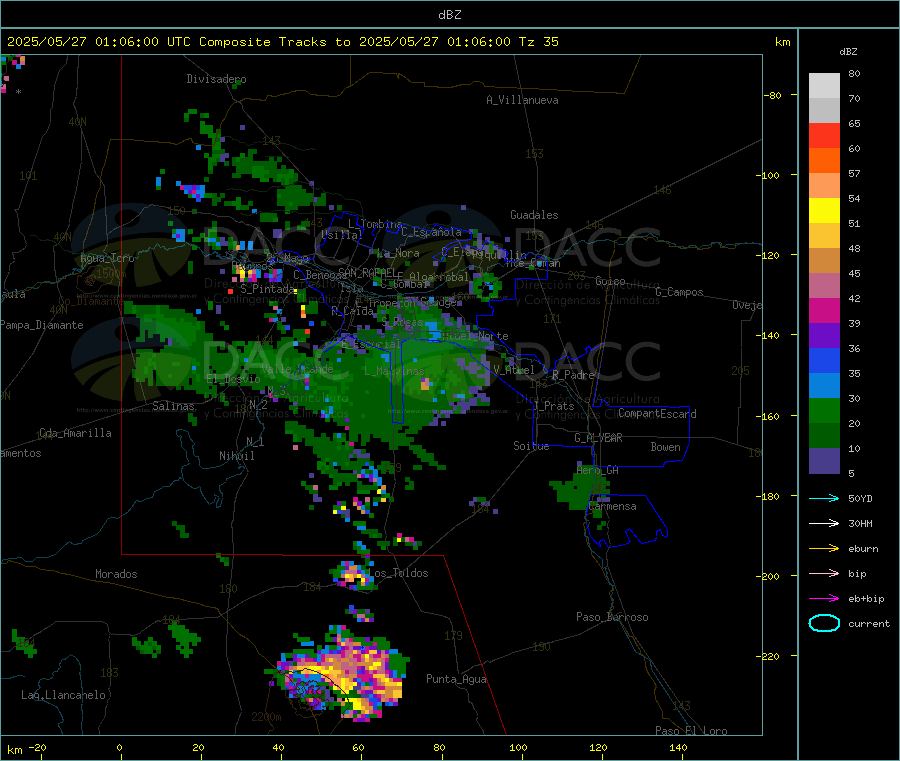Click the storm cell beside Los_Toldos
The width and height of the screenshot is (900, 761).
pyautogui.click(x=352, y=576)
